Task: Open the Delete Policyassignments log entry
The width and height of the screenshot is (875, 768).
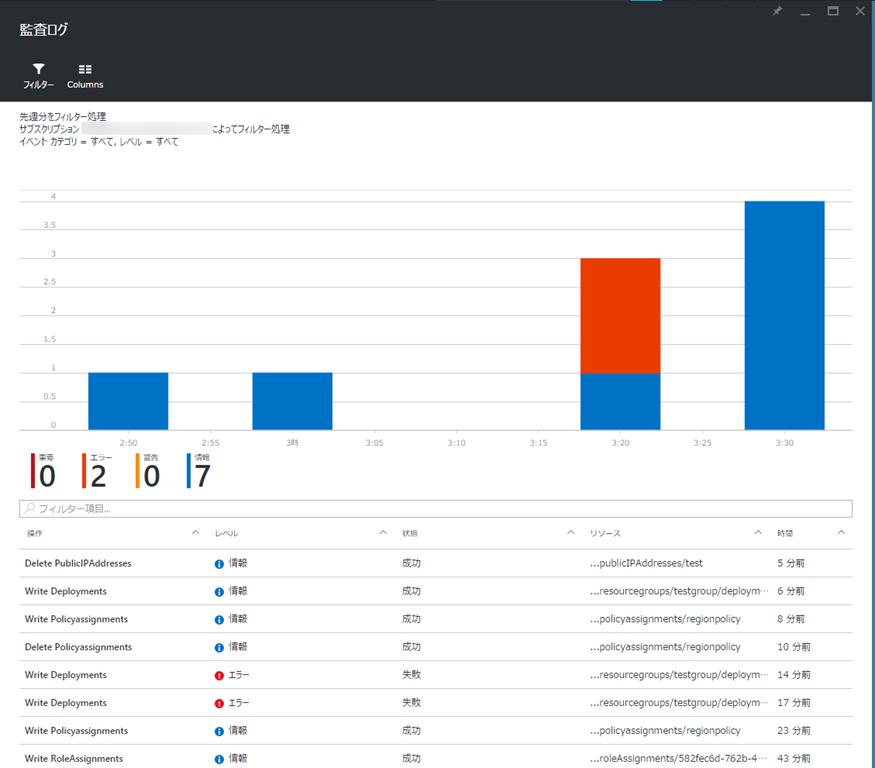Action: point(78,647)
